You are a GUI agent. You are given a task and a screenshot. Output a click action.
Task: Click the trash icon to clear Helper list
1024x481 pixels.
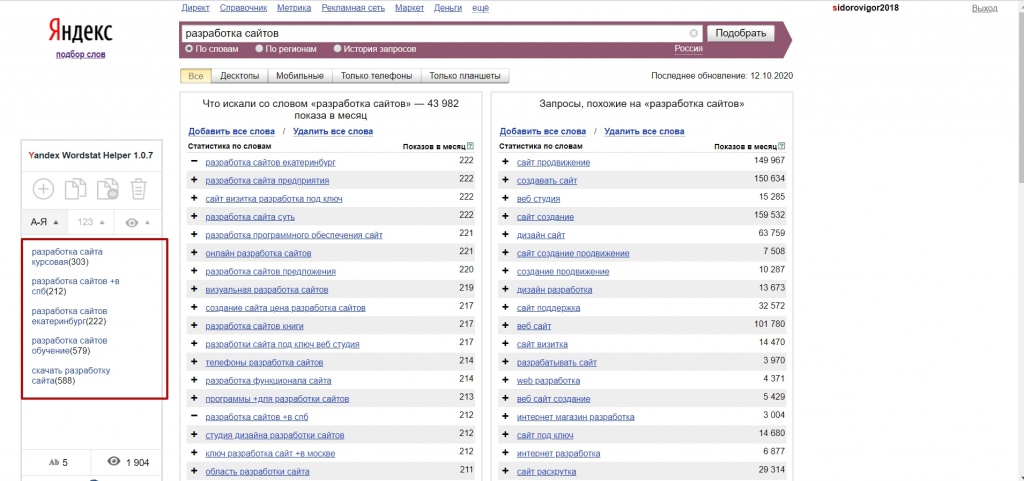(x=139, y=189)
